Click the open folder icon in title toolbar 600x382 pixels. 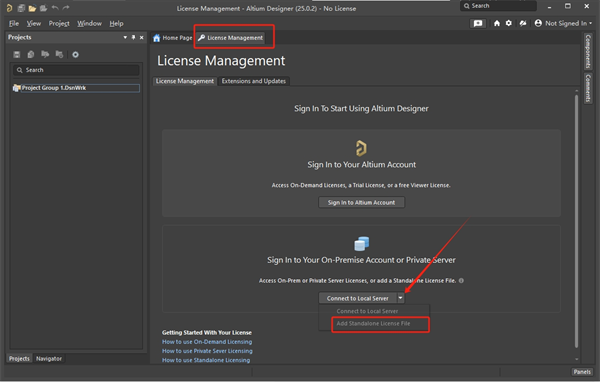(32, 8)
